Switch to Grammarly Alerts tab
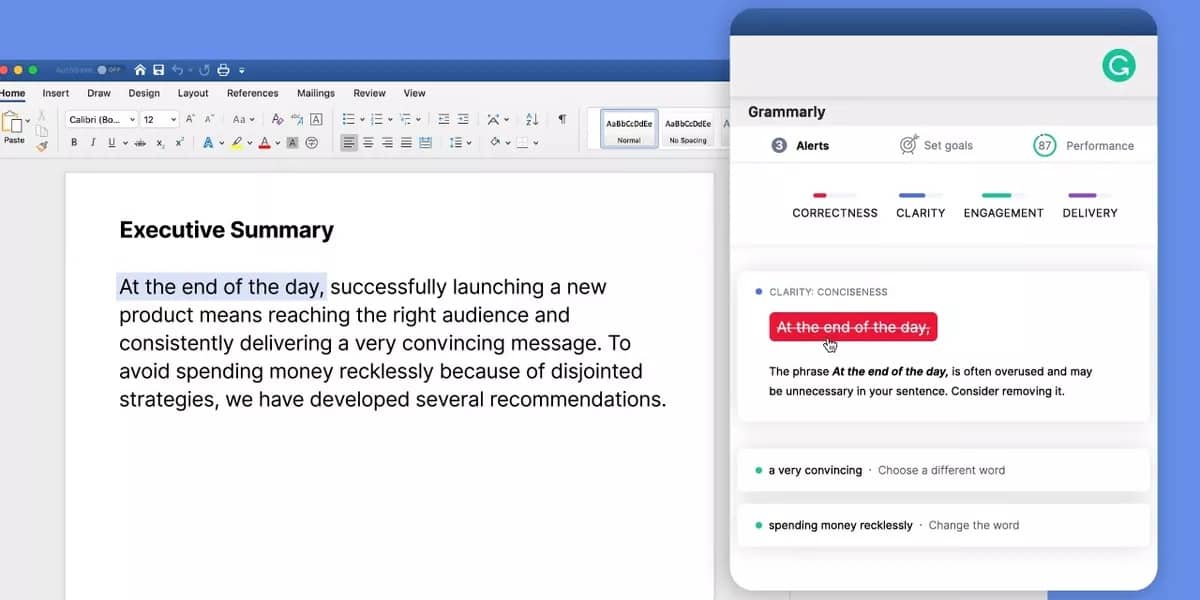 click(801, 145)
